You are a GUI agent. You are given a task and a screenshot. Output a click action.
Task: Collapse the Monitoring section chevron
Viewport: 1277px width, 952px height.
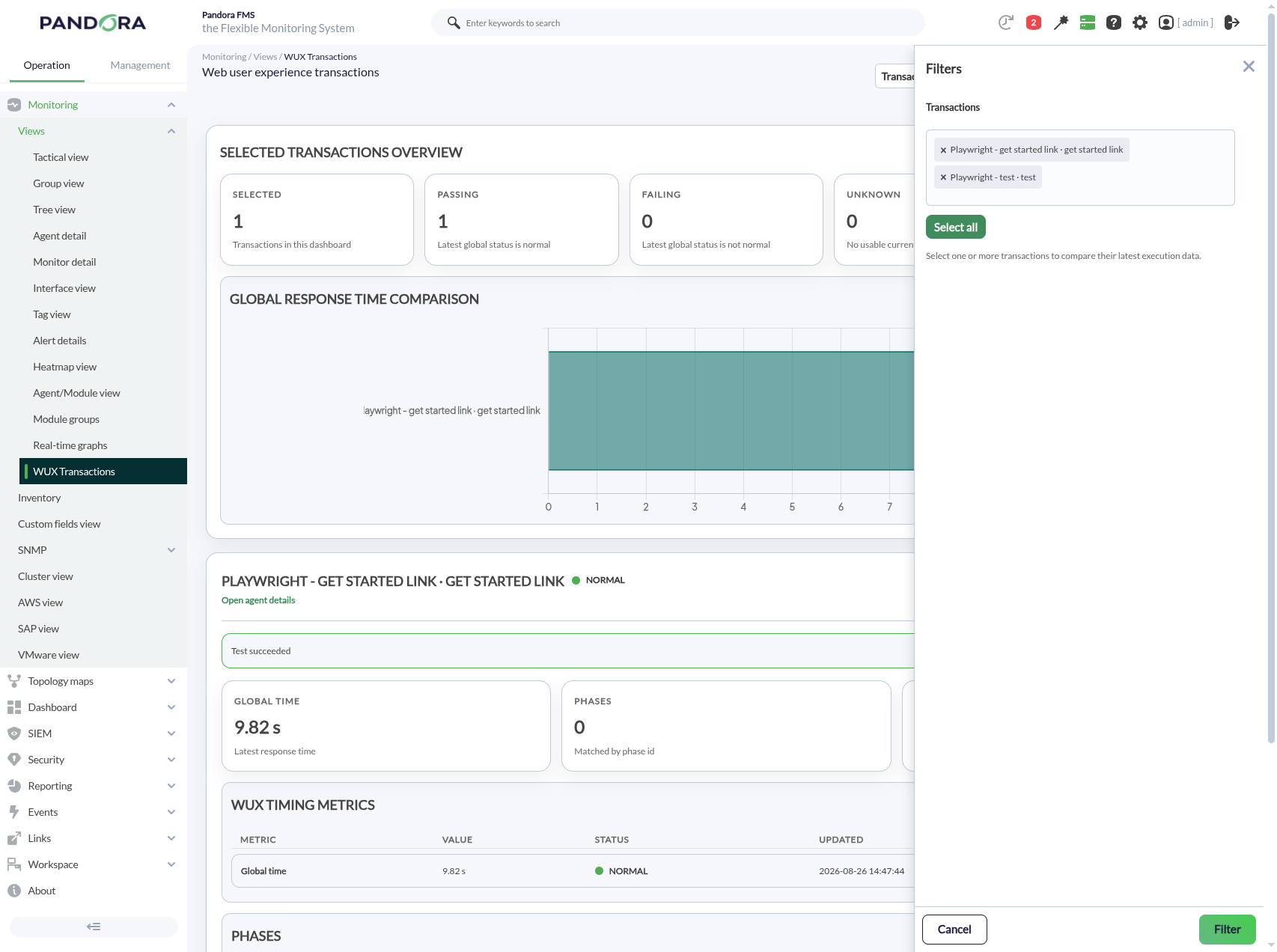click(171, 105)
